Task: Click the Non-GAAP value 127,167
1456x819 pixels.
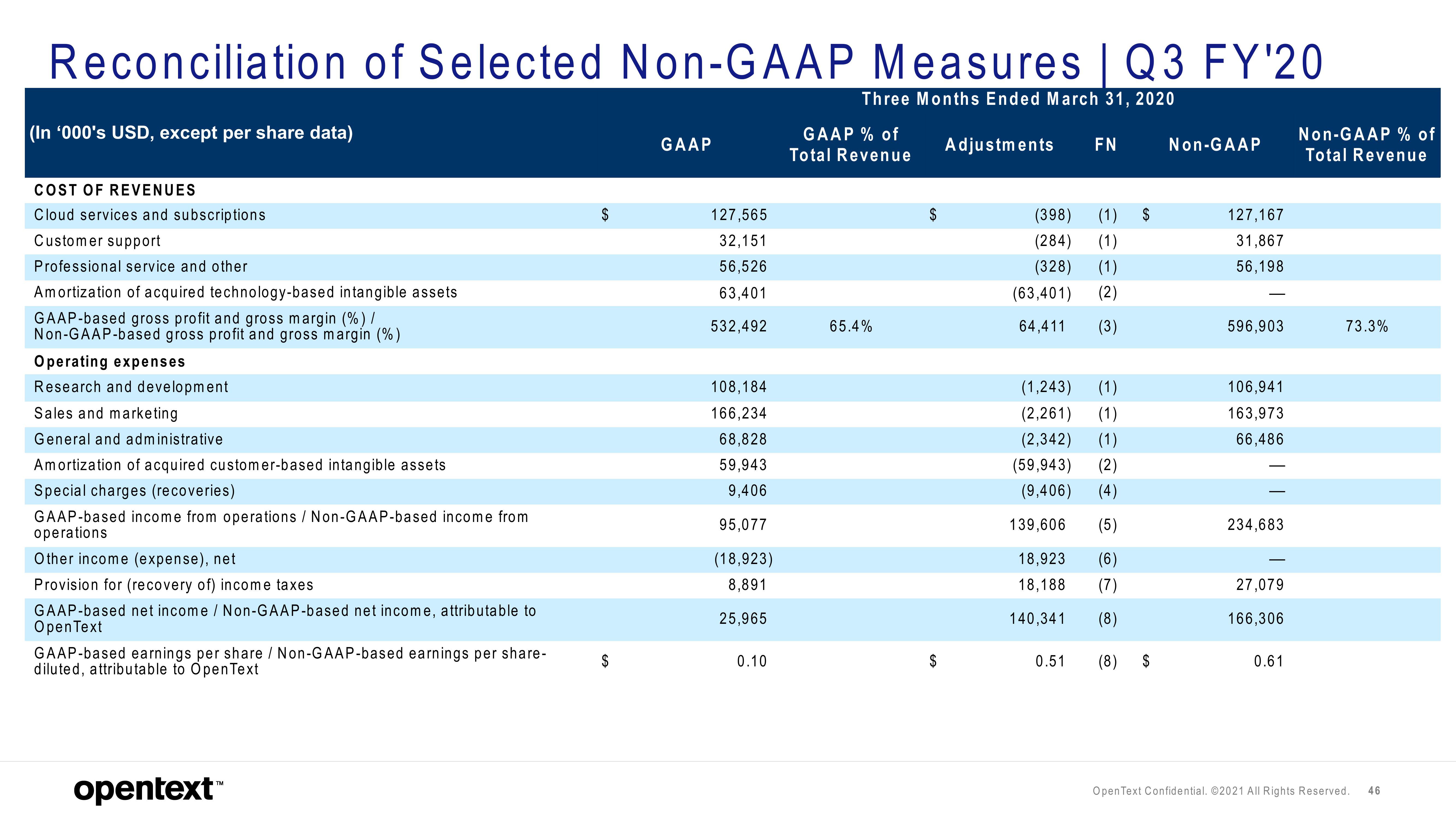Action: [1255, 215]
